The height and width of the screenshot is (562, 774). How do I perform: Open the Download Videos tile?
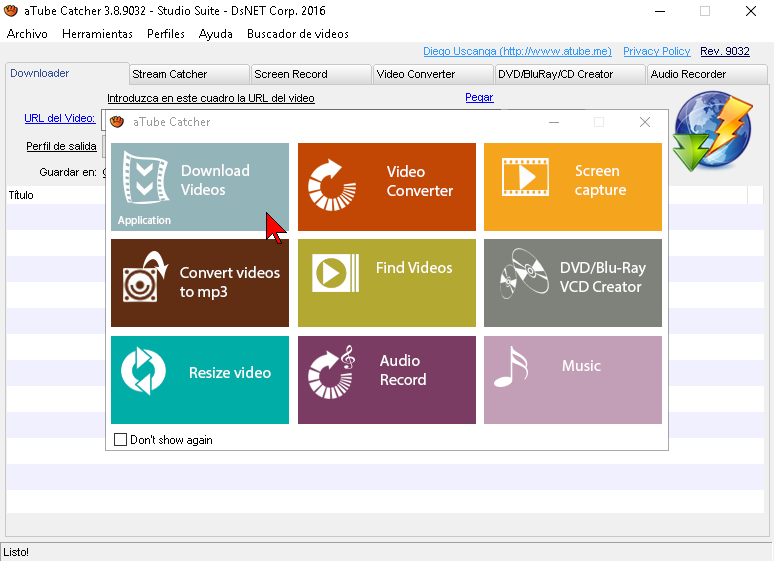tap(199, 187)
